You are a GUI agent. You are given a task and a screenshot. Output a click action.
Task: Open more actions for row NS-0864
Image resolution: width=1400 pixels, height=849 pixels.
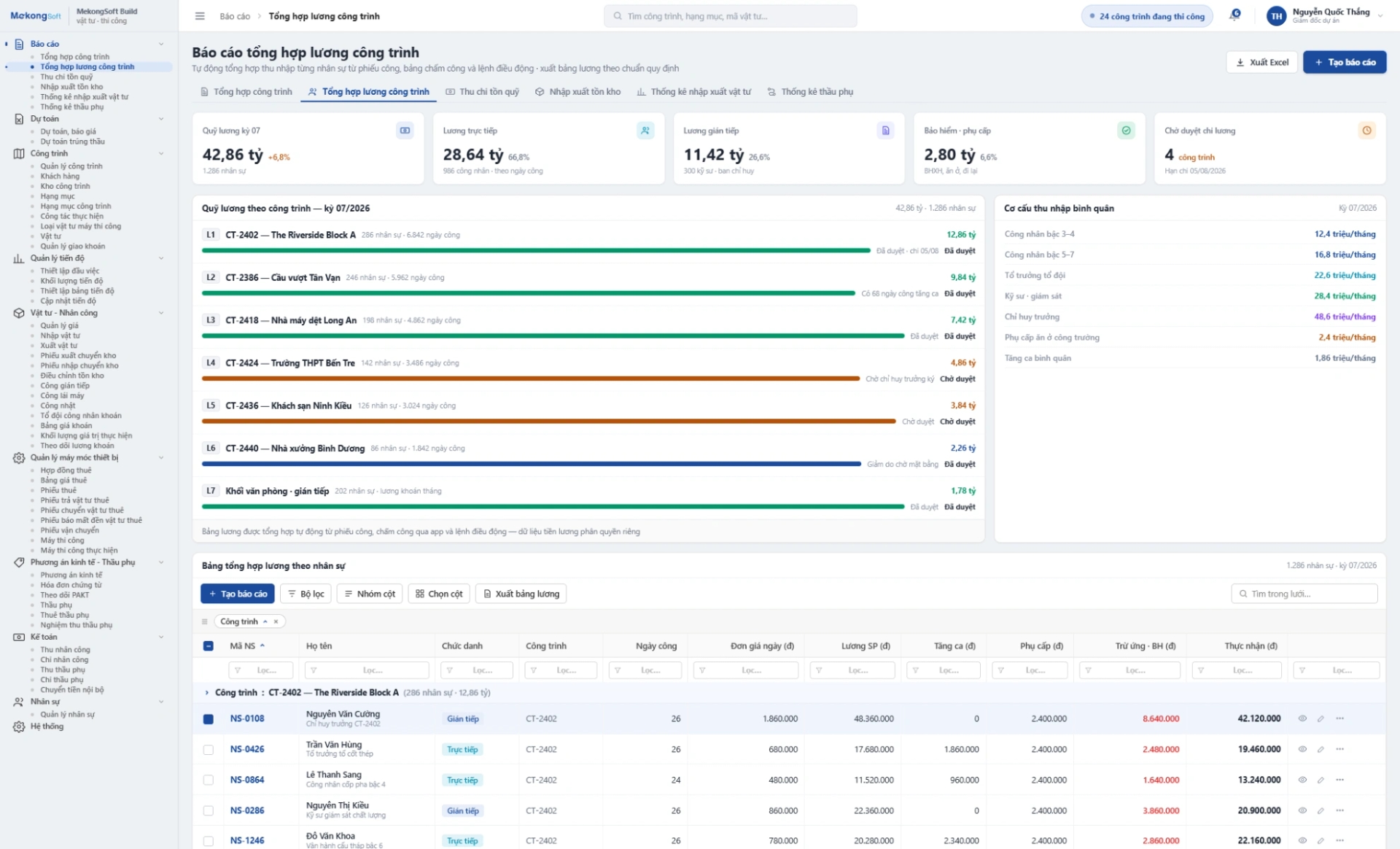[x=1339, y=780]
